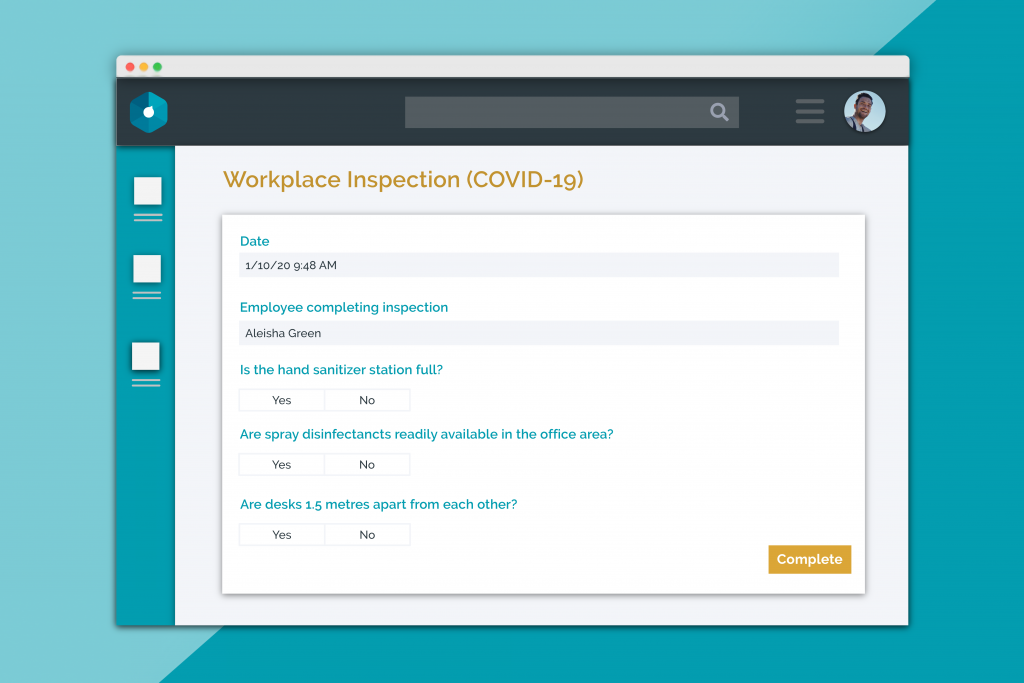Pick No for desks 1.5 metres apart
Image resolution: width=1024 pixels, height=683 pixels.
click(367, 535)
